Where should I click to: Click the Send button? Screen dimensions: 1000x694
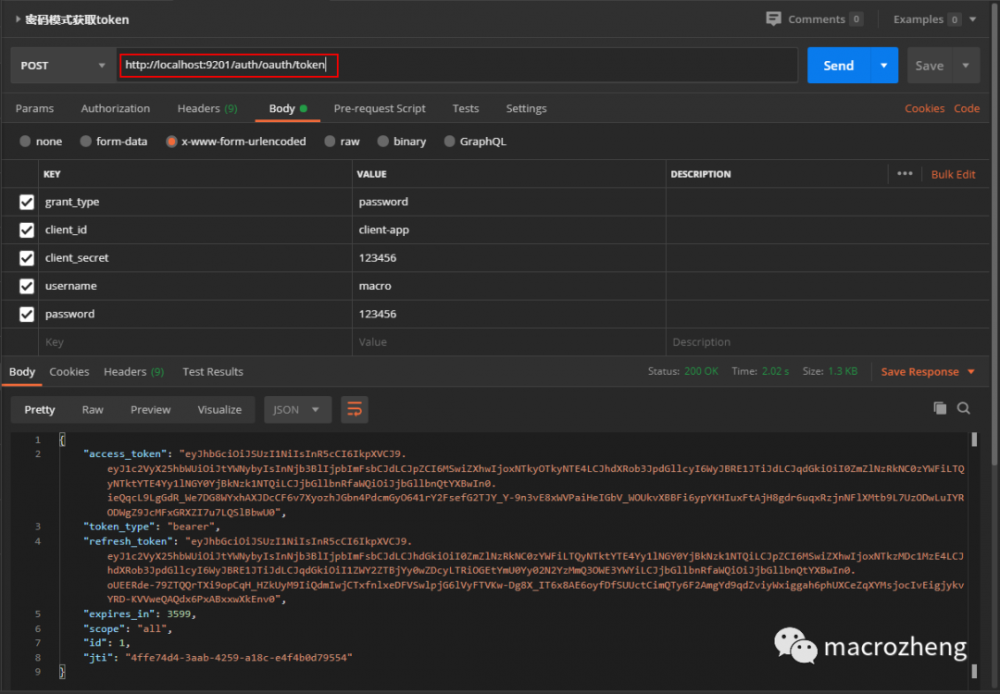point(840,64)
